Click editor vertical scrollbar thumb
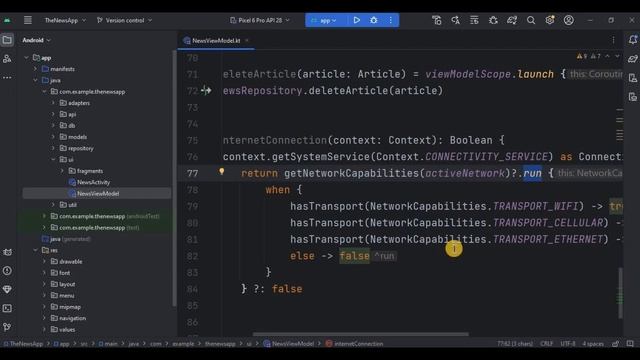This screenshot has height=360, width=640. click(620, 292)
